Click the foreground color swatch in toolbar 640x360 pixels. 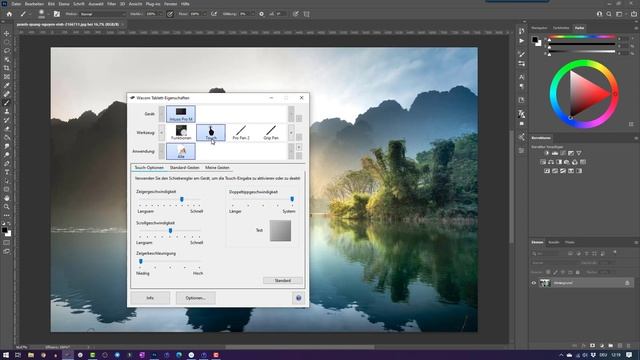(x=4, y=230)
